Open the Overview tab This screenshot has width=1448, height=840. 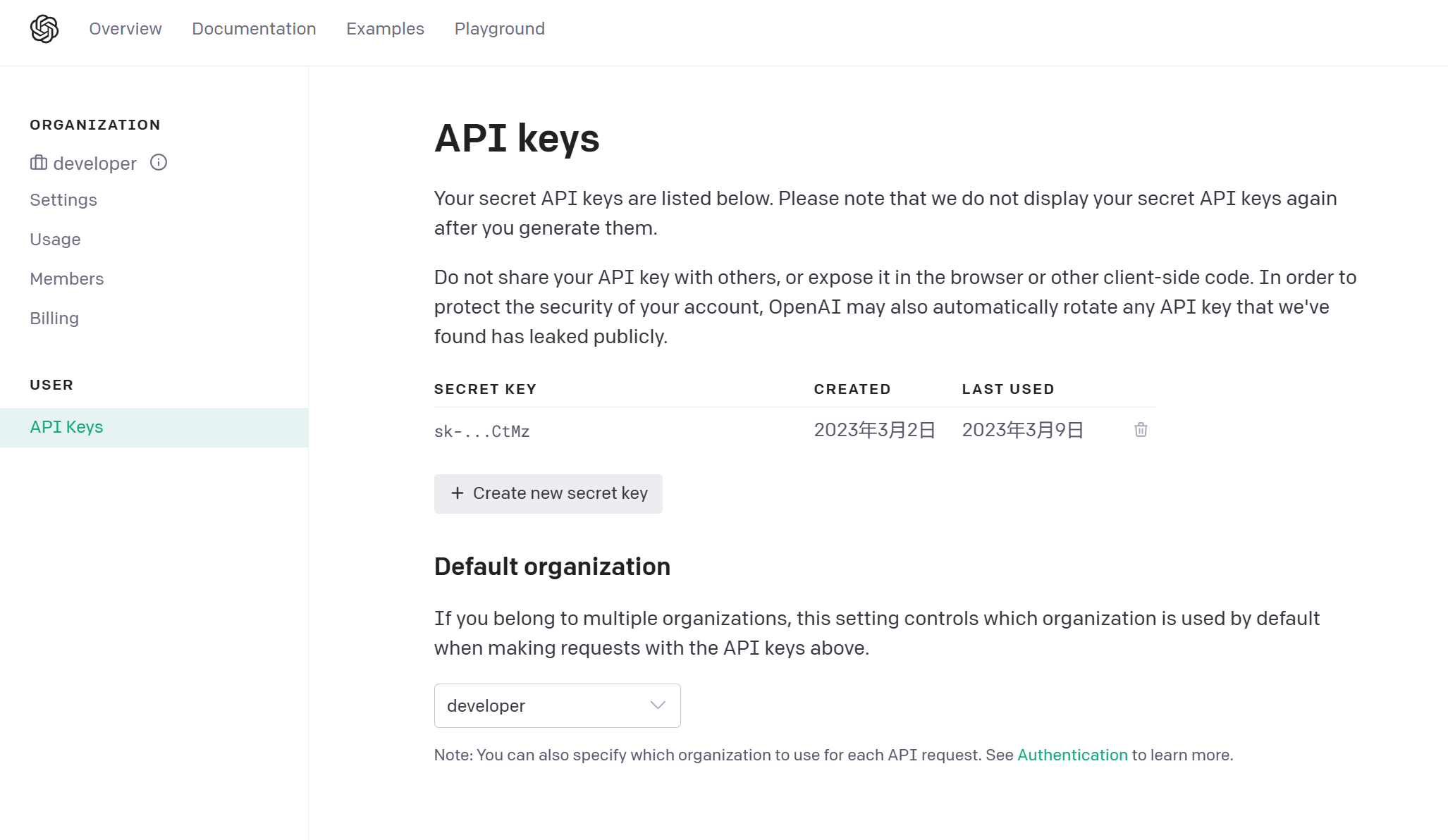[x=125, y=29]
